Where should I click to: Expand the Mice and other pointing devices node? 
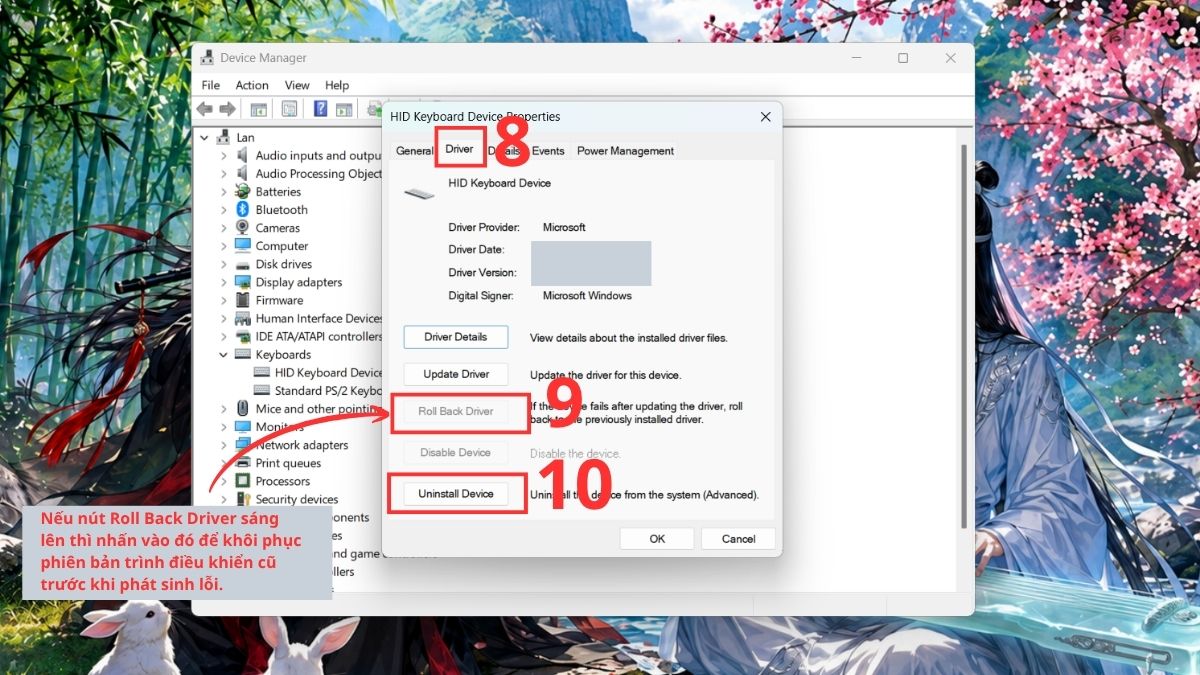point(224,409)
